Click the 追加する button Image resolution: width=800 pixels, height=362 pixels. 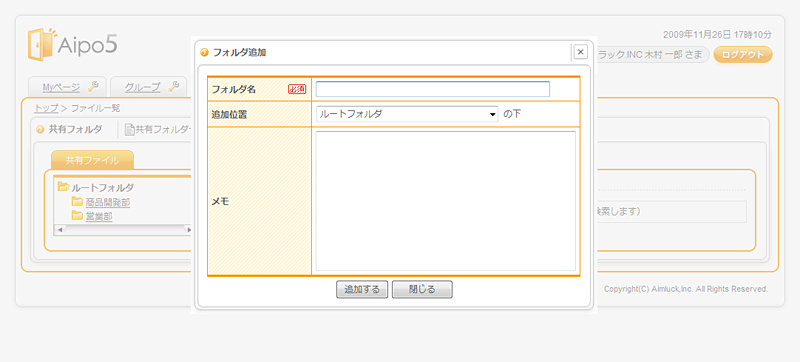(x=362, y=290)
